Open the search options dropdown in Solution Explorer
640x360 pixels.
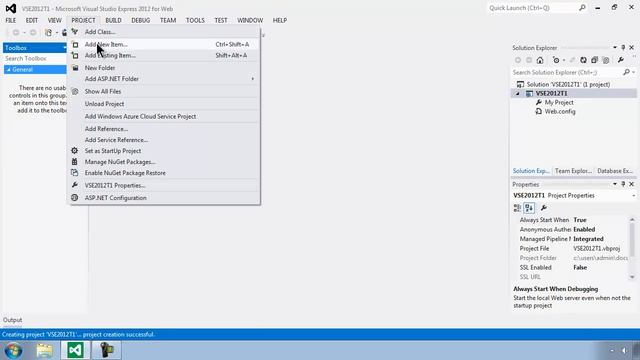click(x=633, y=72)
